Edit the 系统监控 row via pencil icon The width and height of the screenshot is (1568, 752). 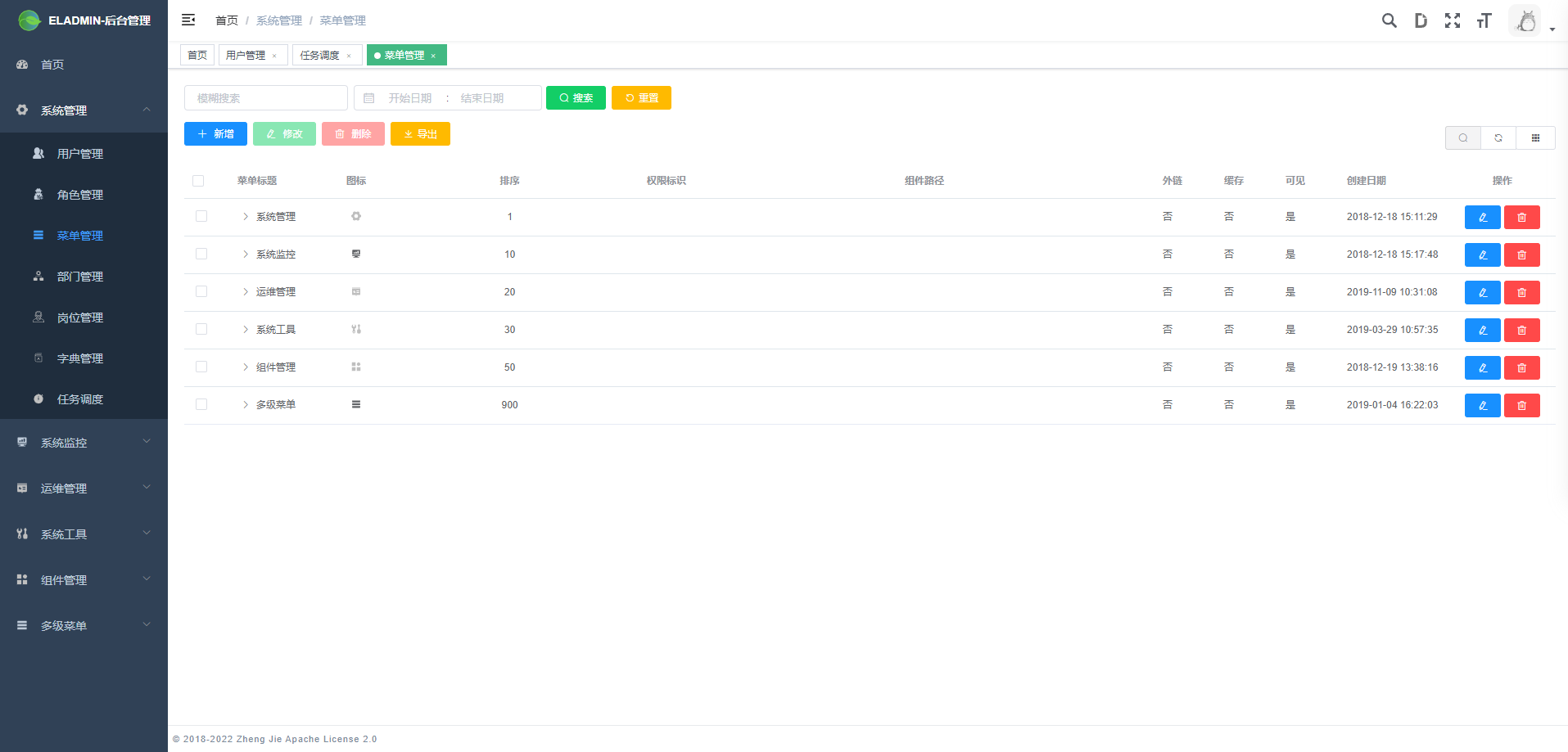coord(1482,254)
